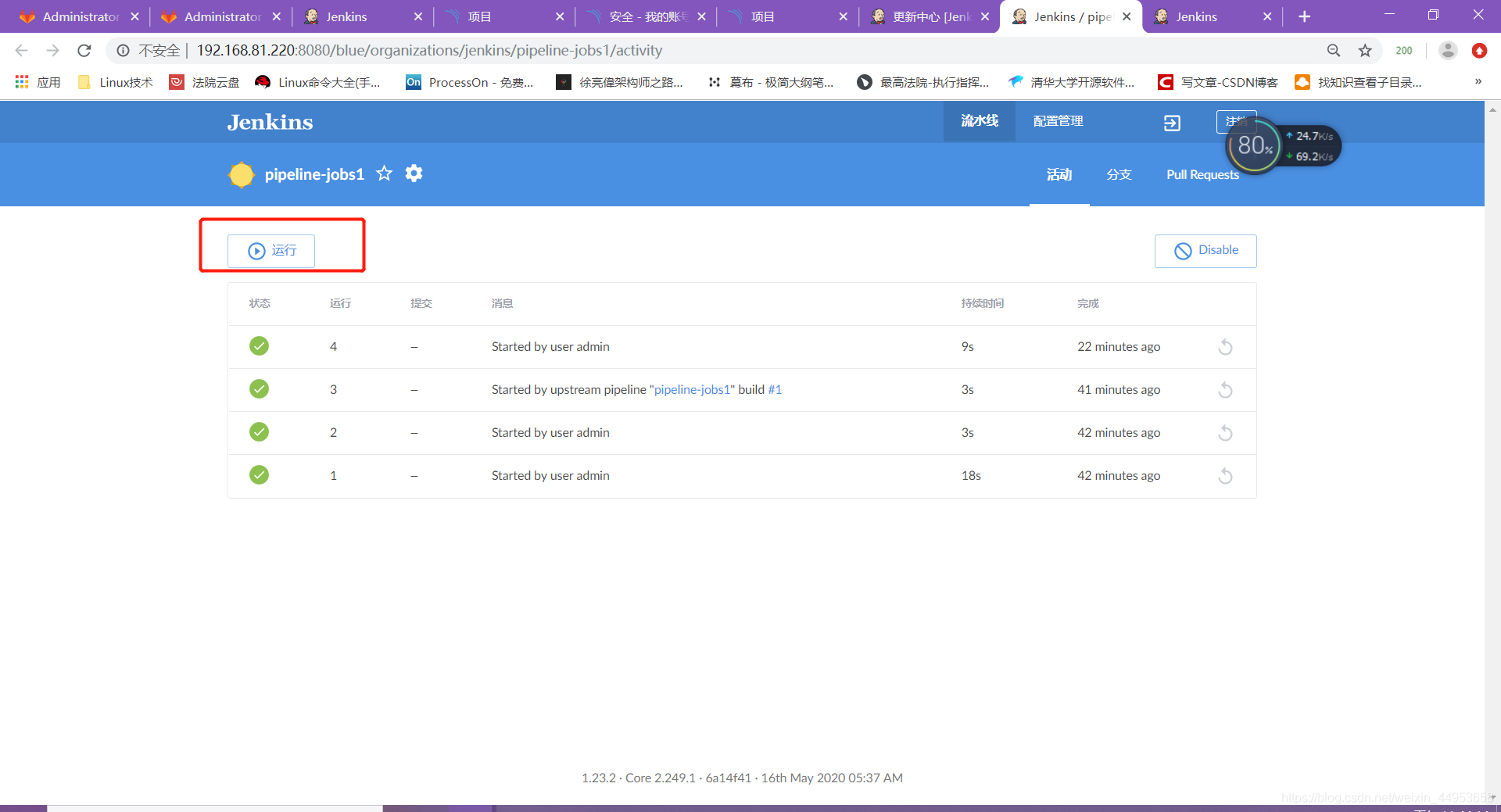Select the 配置管理 administration menu item

tap(1059, 121)
